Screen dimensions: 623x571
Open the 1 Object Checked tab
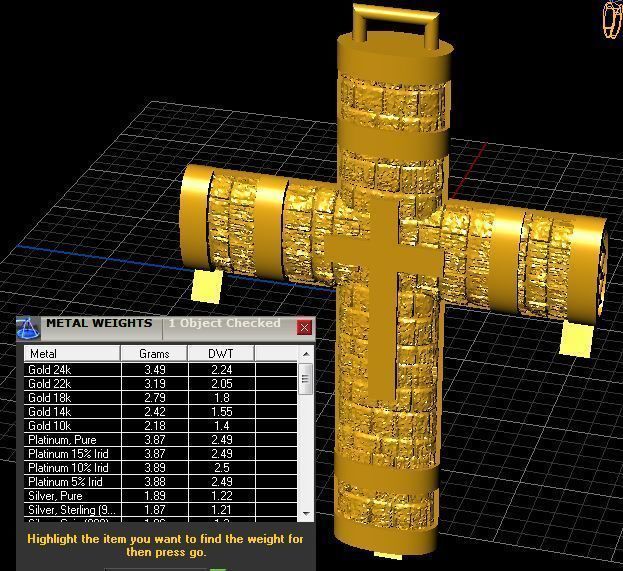(224, 323)
